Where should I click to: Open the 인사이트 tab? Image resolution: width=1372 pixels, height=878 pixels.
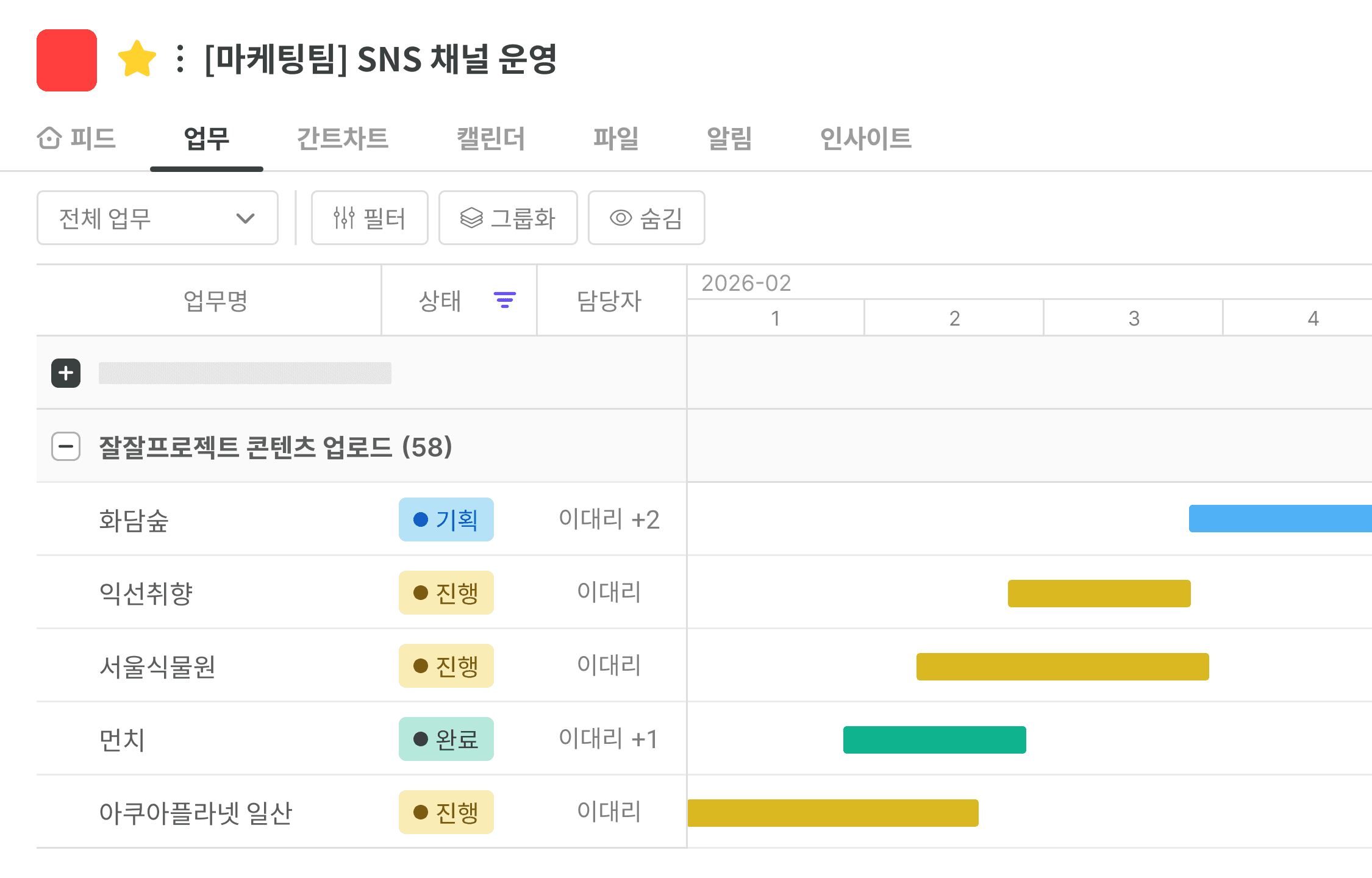865,138
